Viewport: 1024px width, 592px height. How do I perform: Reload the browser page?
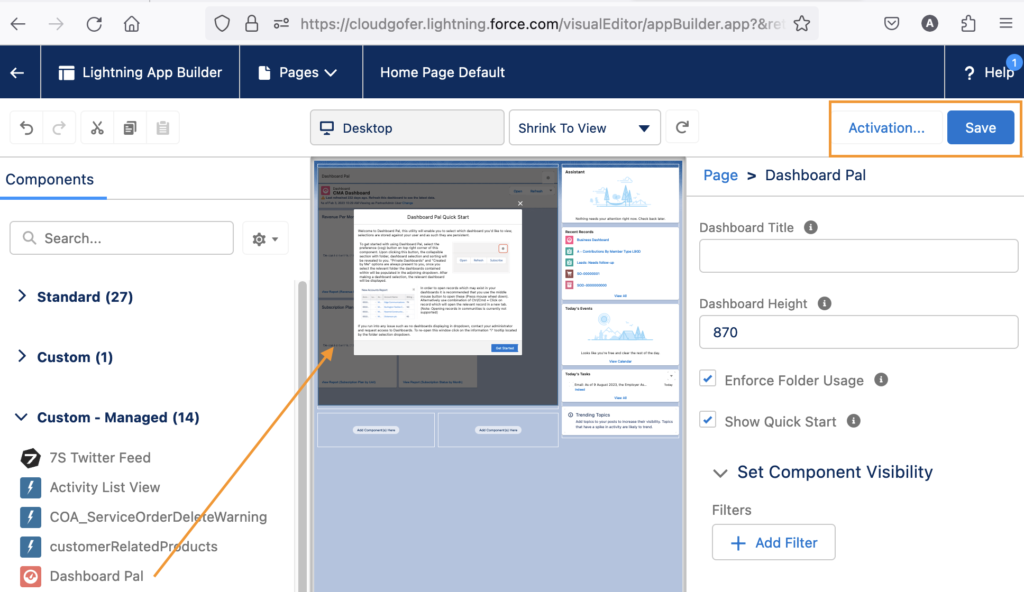pyautogui.click(x=94, y=24)
